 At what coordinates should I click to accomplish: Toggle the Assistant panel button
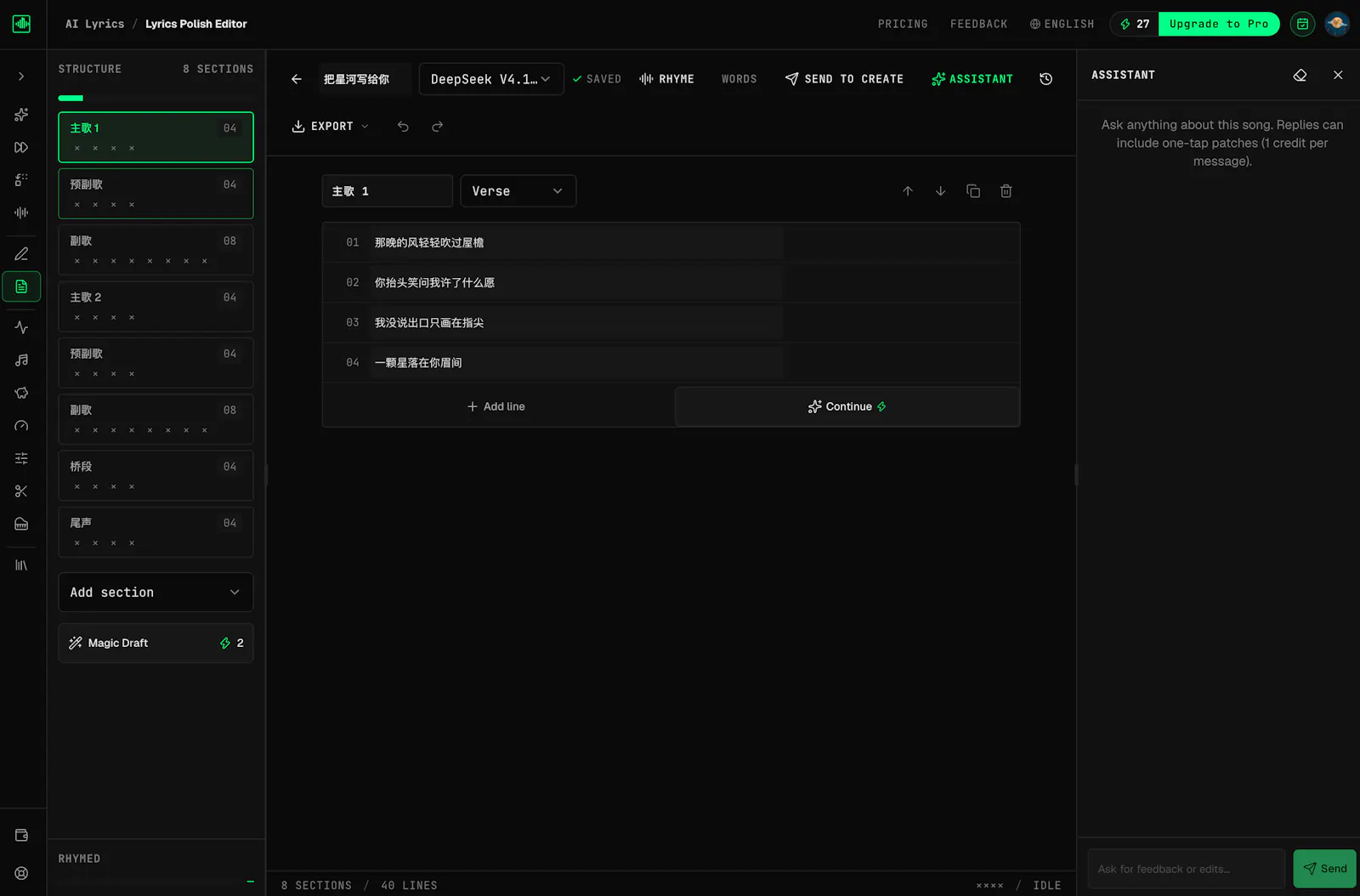[x=972, y=79]
